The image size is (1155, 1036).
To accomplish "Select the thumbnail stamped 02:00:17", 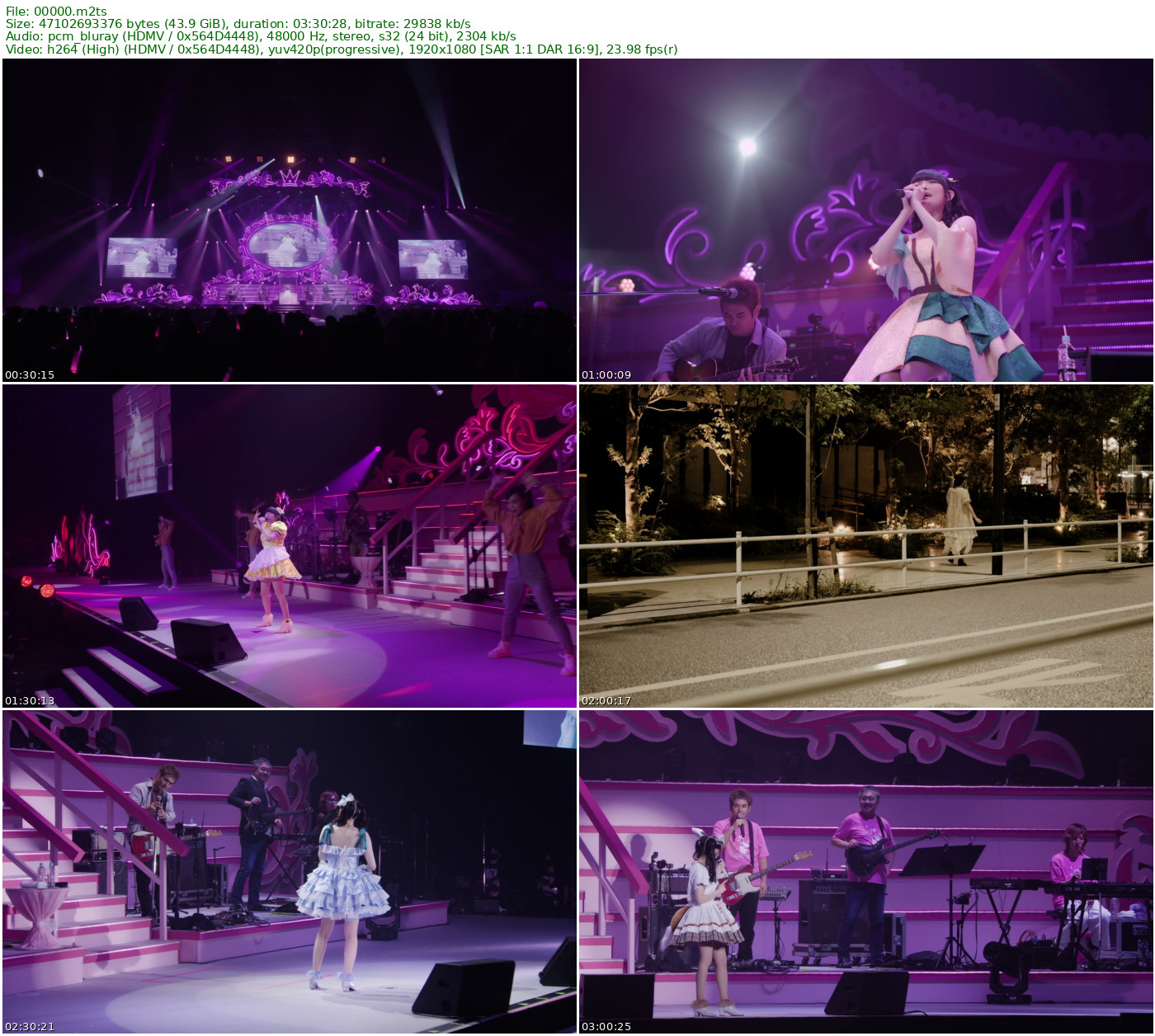I will point(866,546).
